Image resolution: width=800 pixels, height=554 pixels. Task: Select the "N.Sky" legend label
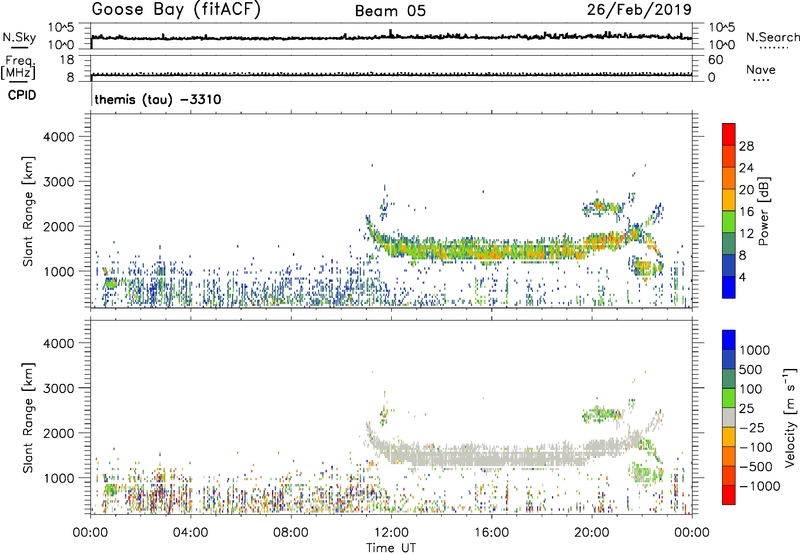[x=19, y=37]
